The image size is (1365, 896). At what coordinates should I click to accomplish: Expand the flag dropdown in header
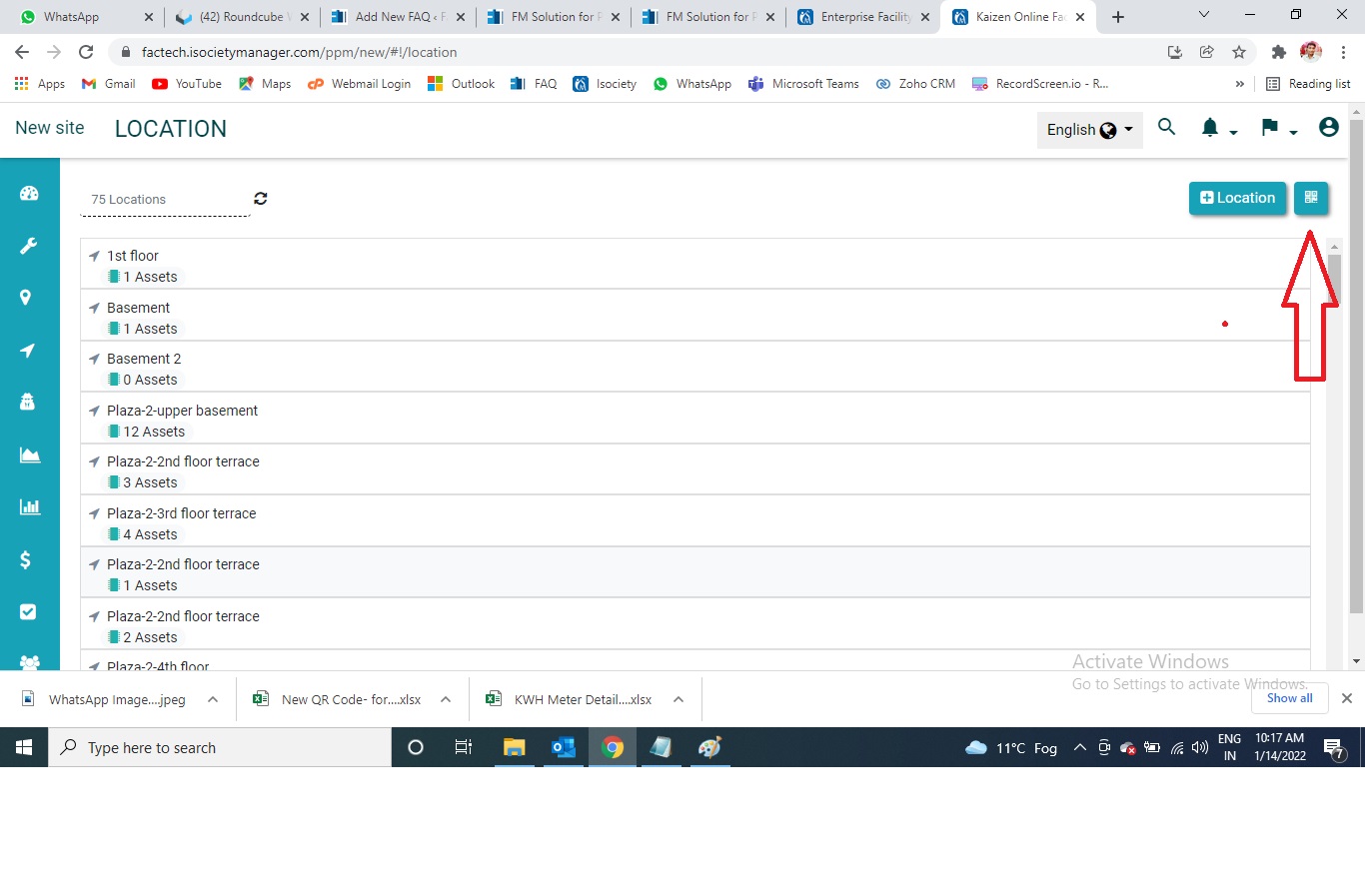pos(1277,129)
